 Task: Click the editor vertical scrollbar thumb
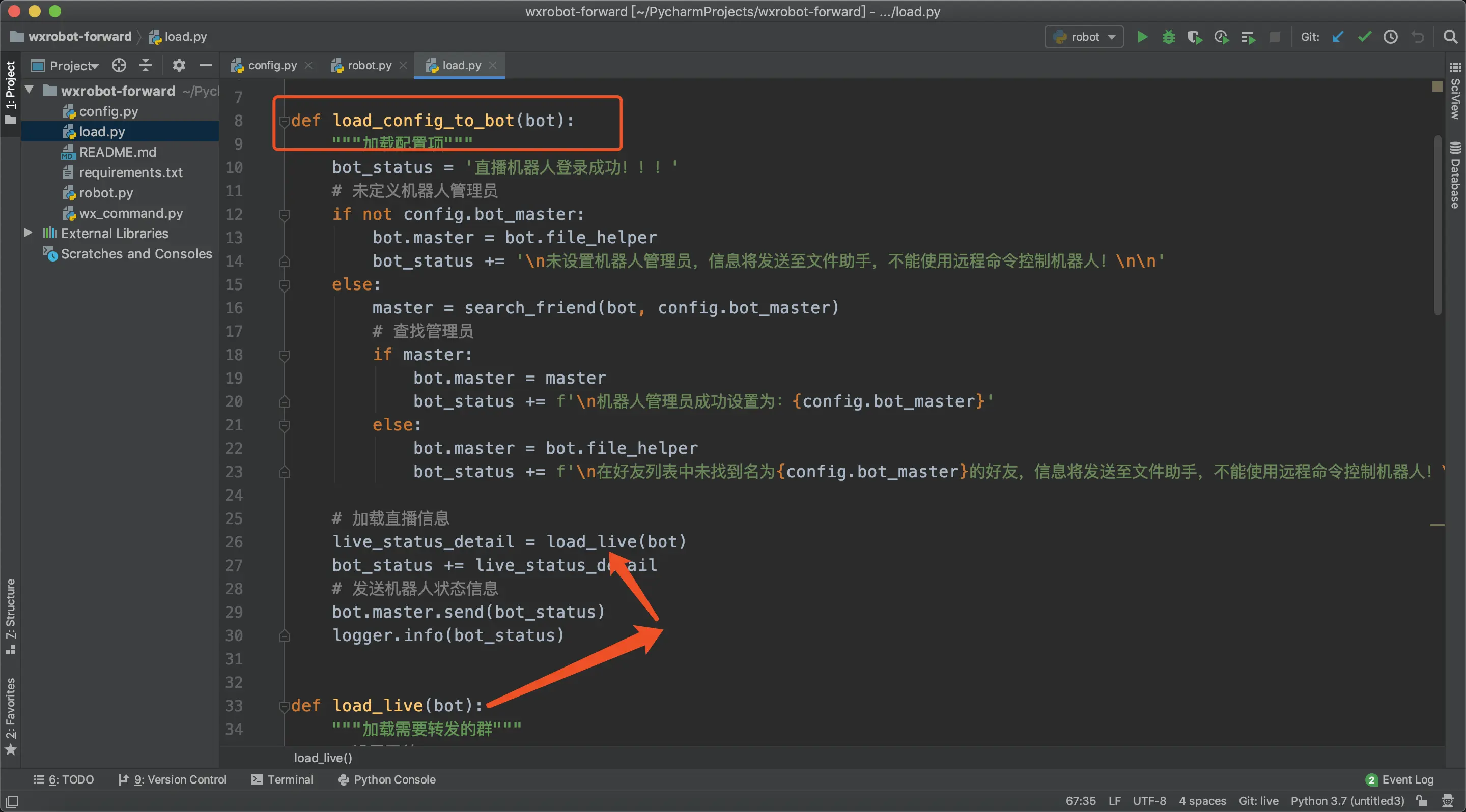1437,224
